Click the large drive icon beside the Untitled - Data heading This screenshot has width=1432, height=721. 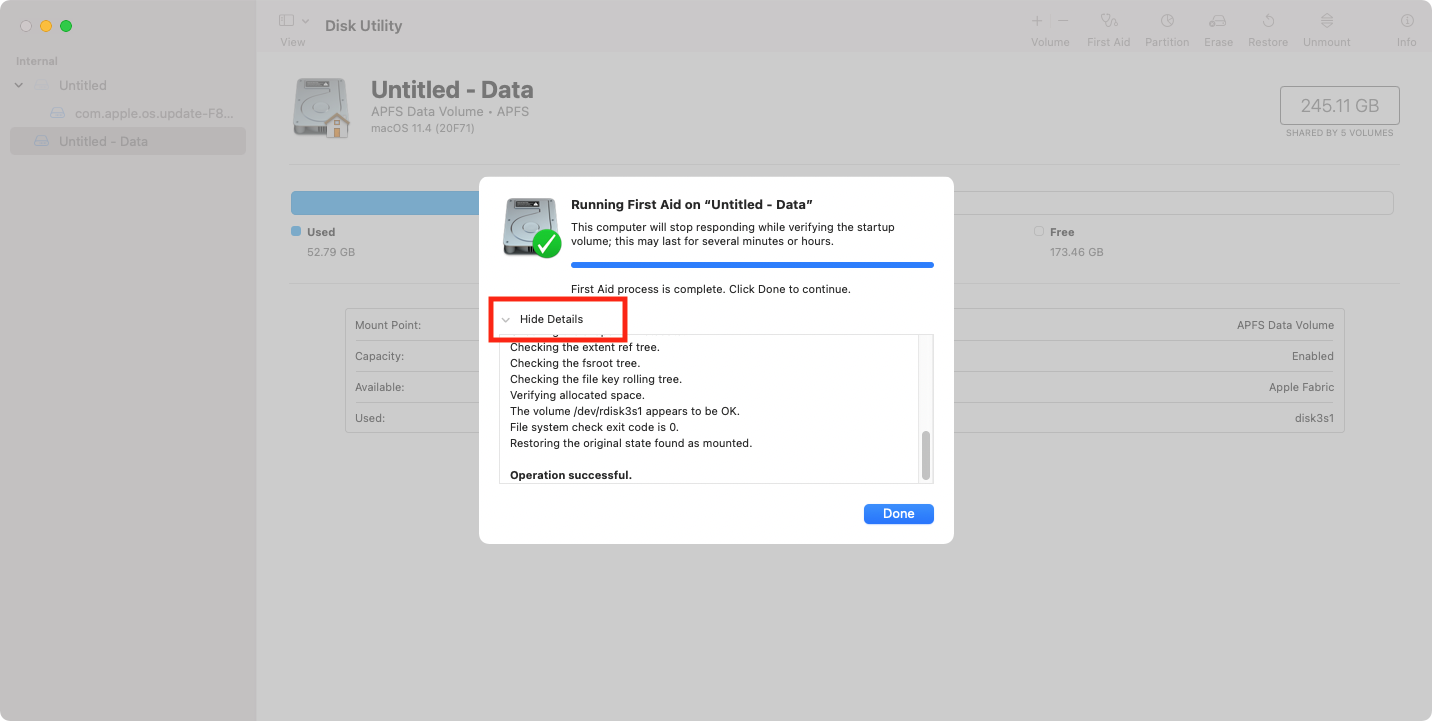(322, 108)
